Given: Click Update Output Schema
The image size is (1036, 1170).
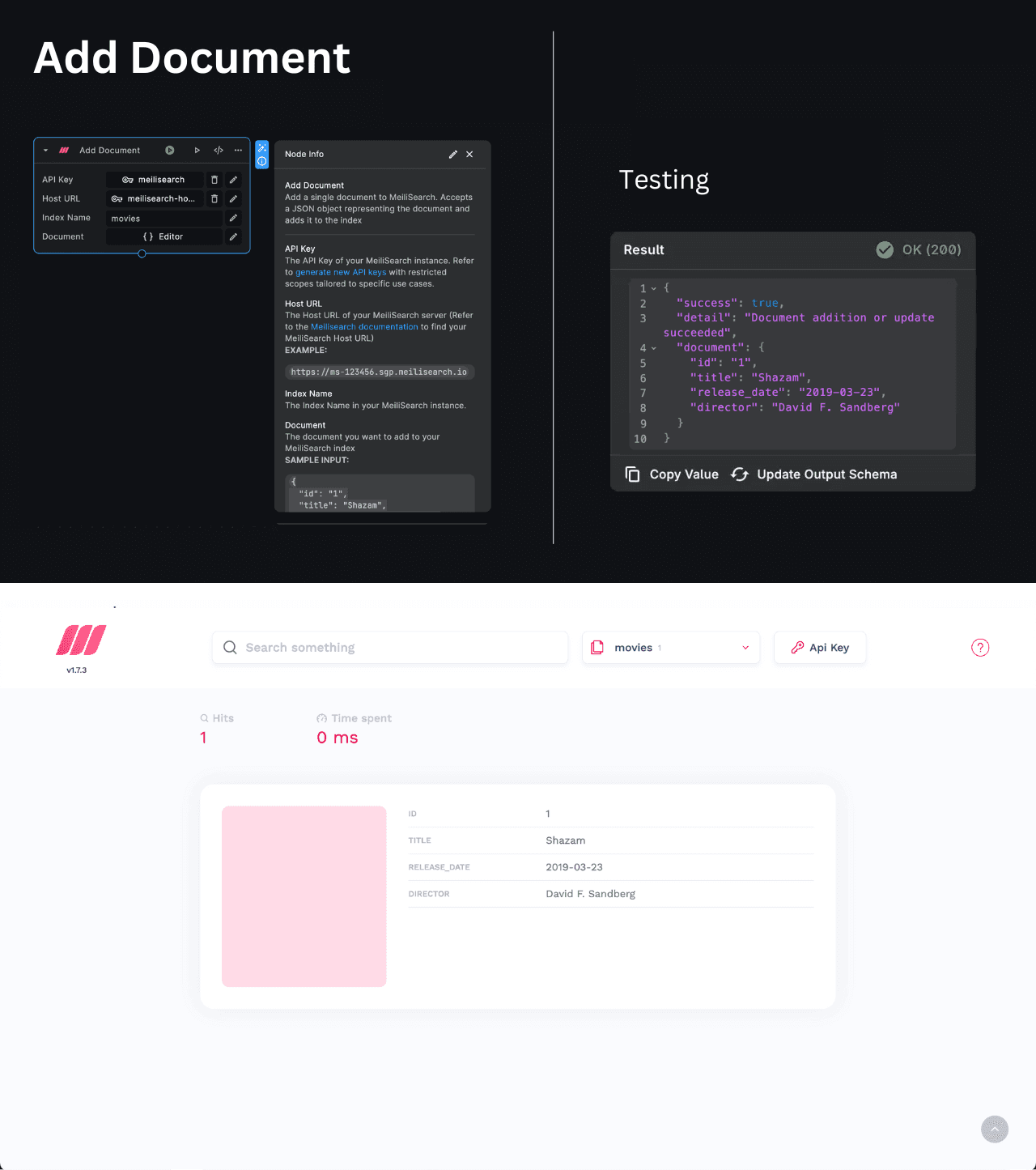Looking at the screenshot, I should 814,474.
